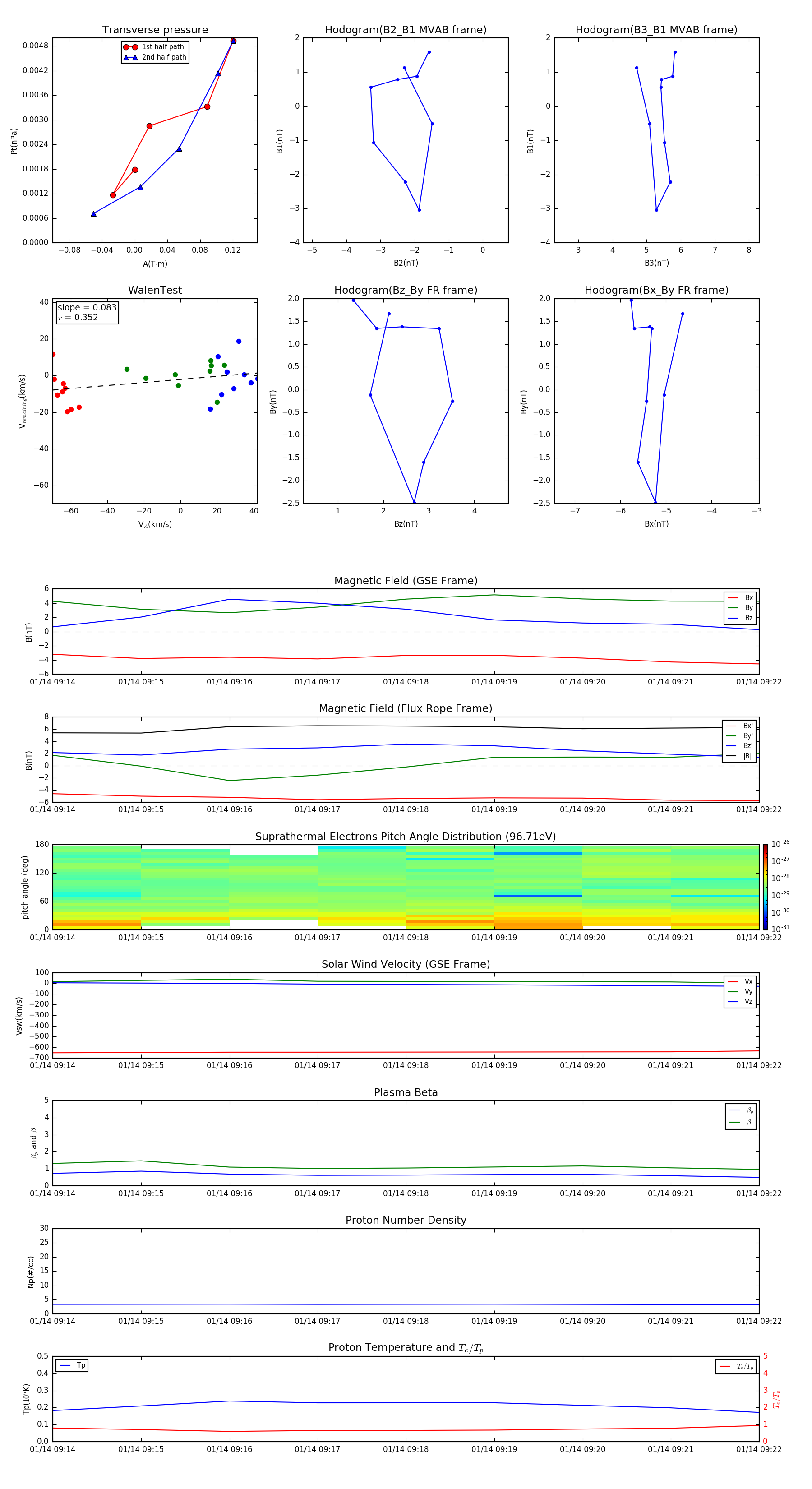Click the Vy legend entry
Screen dimensions: 812x1489
pyautogui.click(x=740, y=991)
